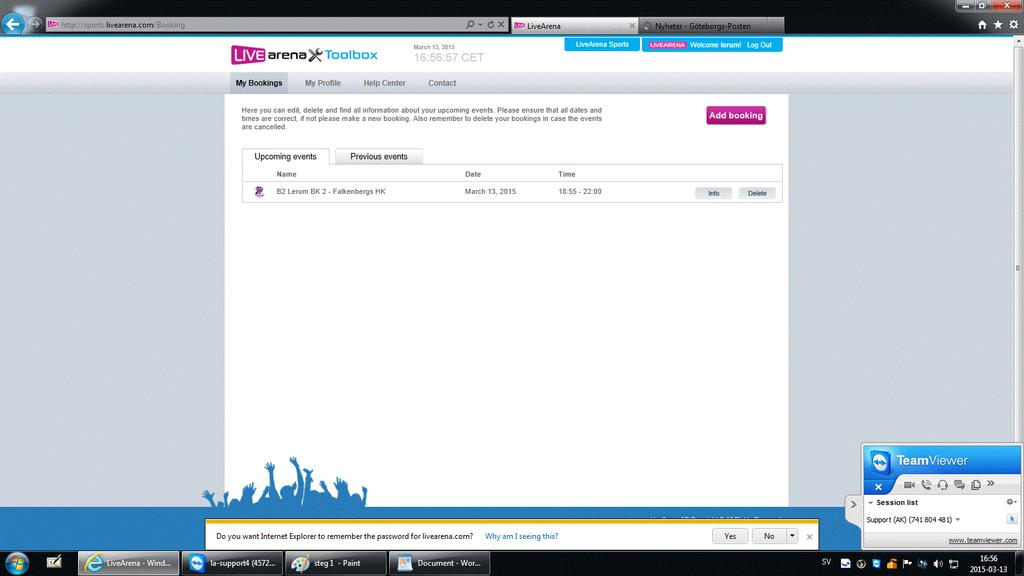Open Favorites with the star icon
Viewport: 1024px width, 576px height.
pyautogui.click(x=998, y=25)
